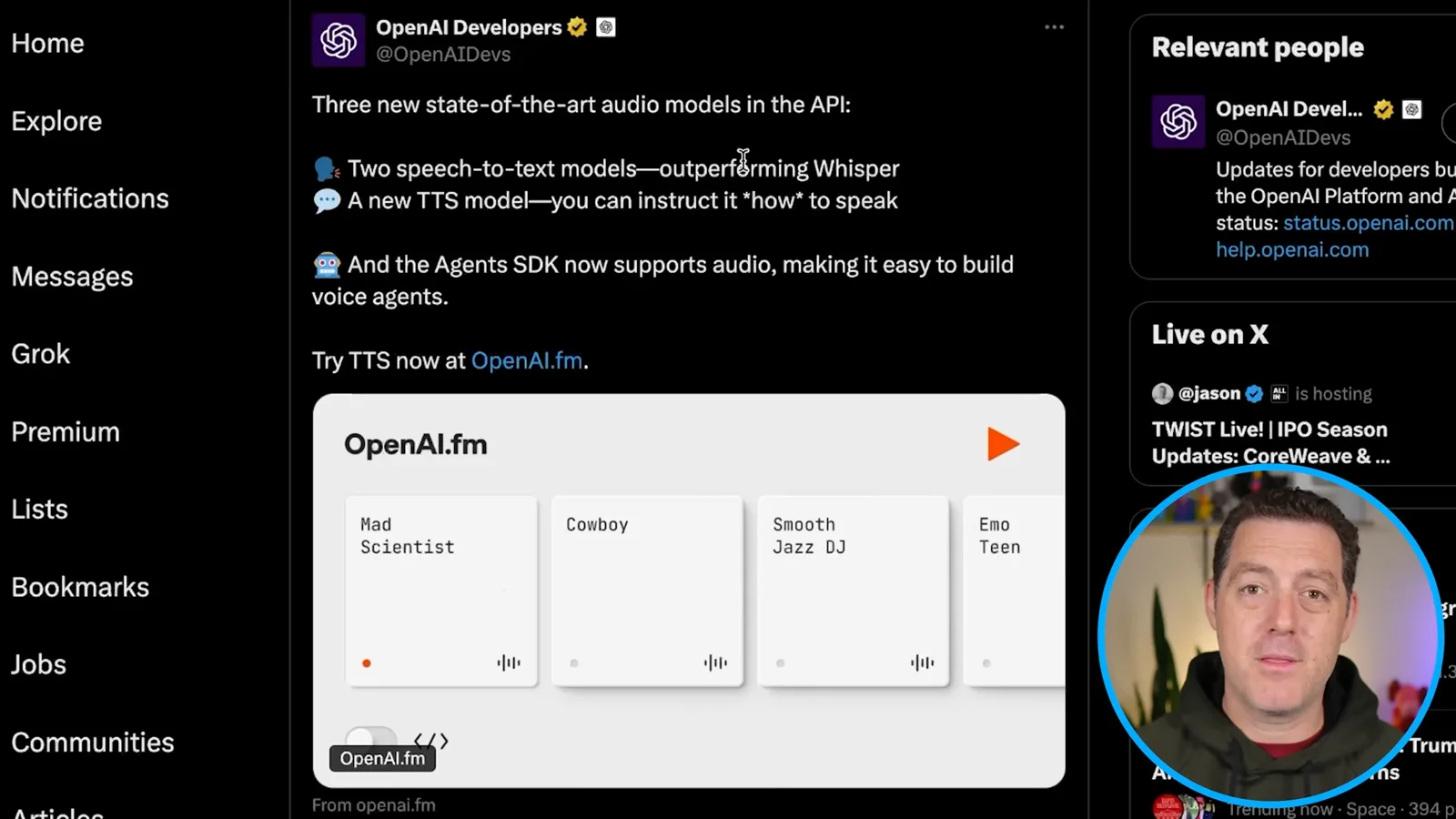Click @jason host name in Live on X
1456x819 pixels.
[1208, 393]
